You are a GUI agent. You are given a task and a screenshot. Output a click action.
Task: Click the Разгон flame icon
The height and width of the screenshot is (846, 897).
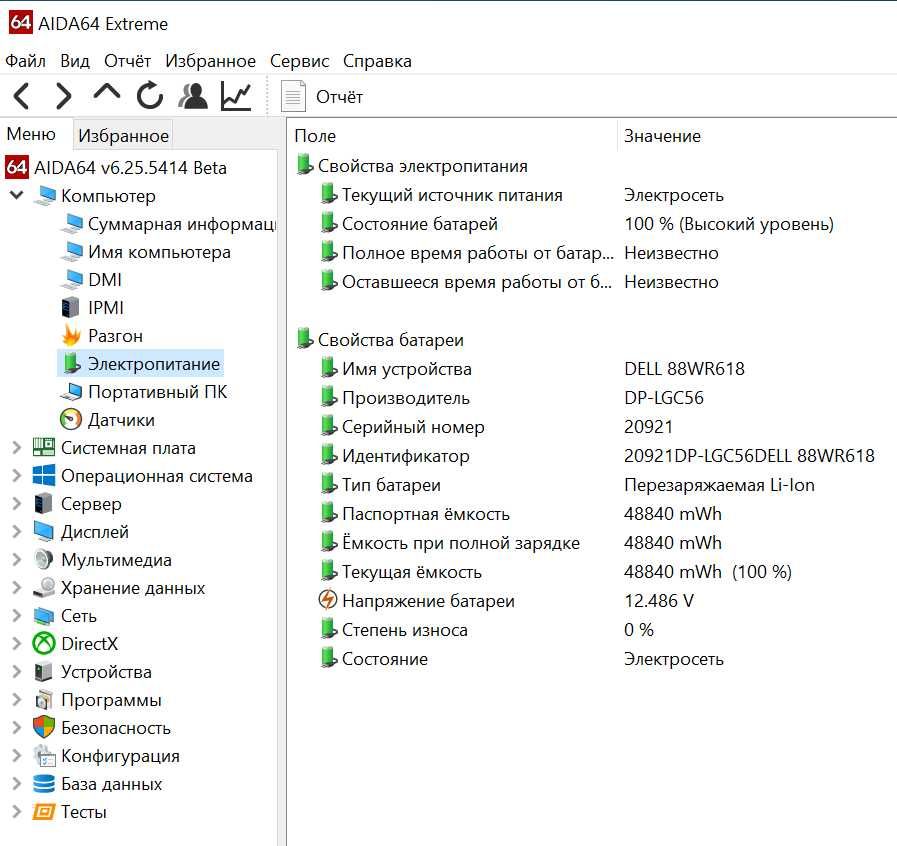(72, 336)
